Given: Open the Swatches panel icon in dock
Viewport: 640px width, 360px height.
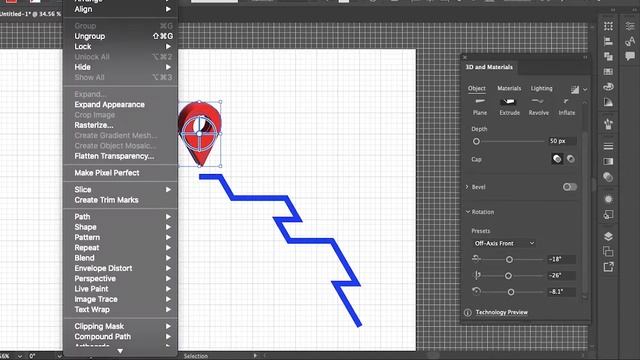Looking at the screenshot, I should coord(608,72).
